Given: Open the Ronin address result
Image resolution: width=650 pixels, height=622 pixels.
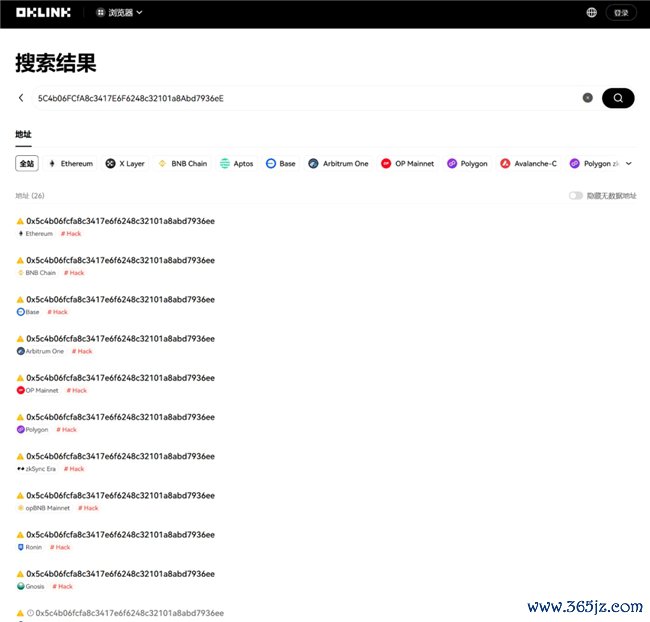Looking at the screenshot, I should 120,535.
